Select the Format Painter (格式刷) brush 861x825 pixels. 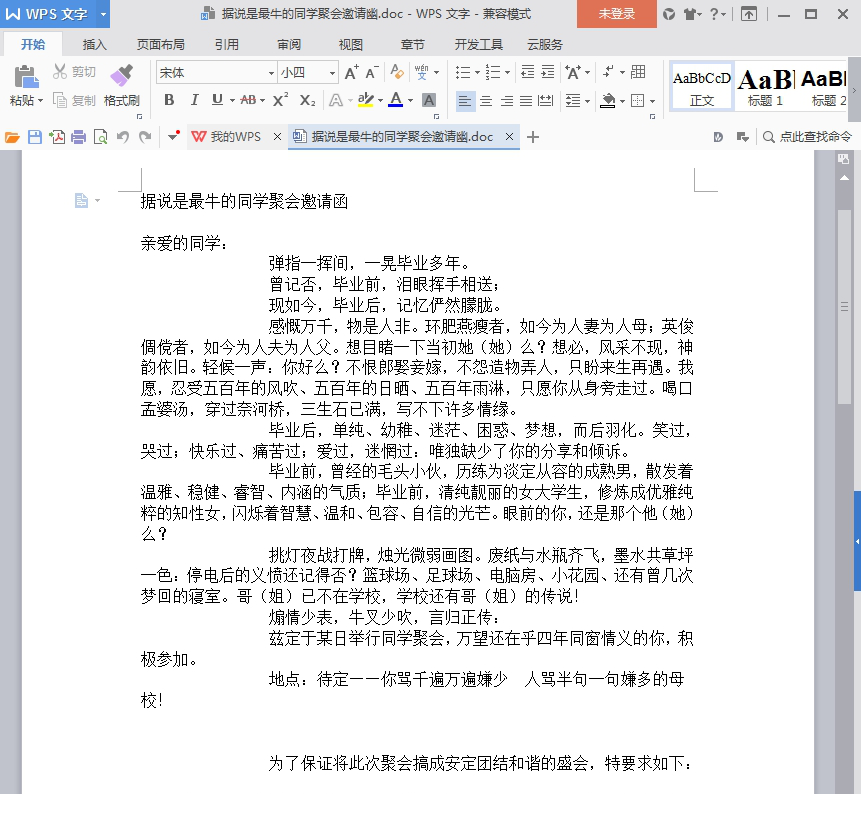coord(121,76)
